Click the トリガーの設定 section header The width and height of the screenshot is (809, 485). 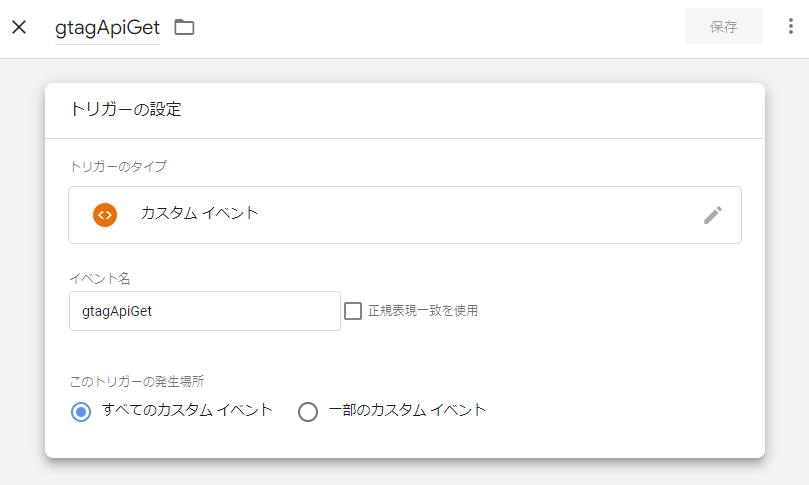pos(125,110)
